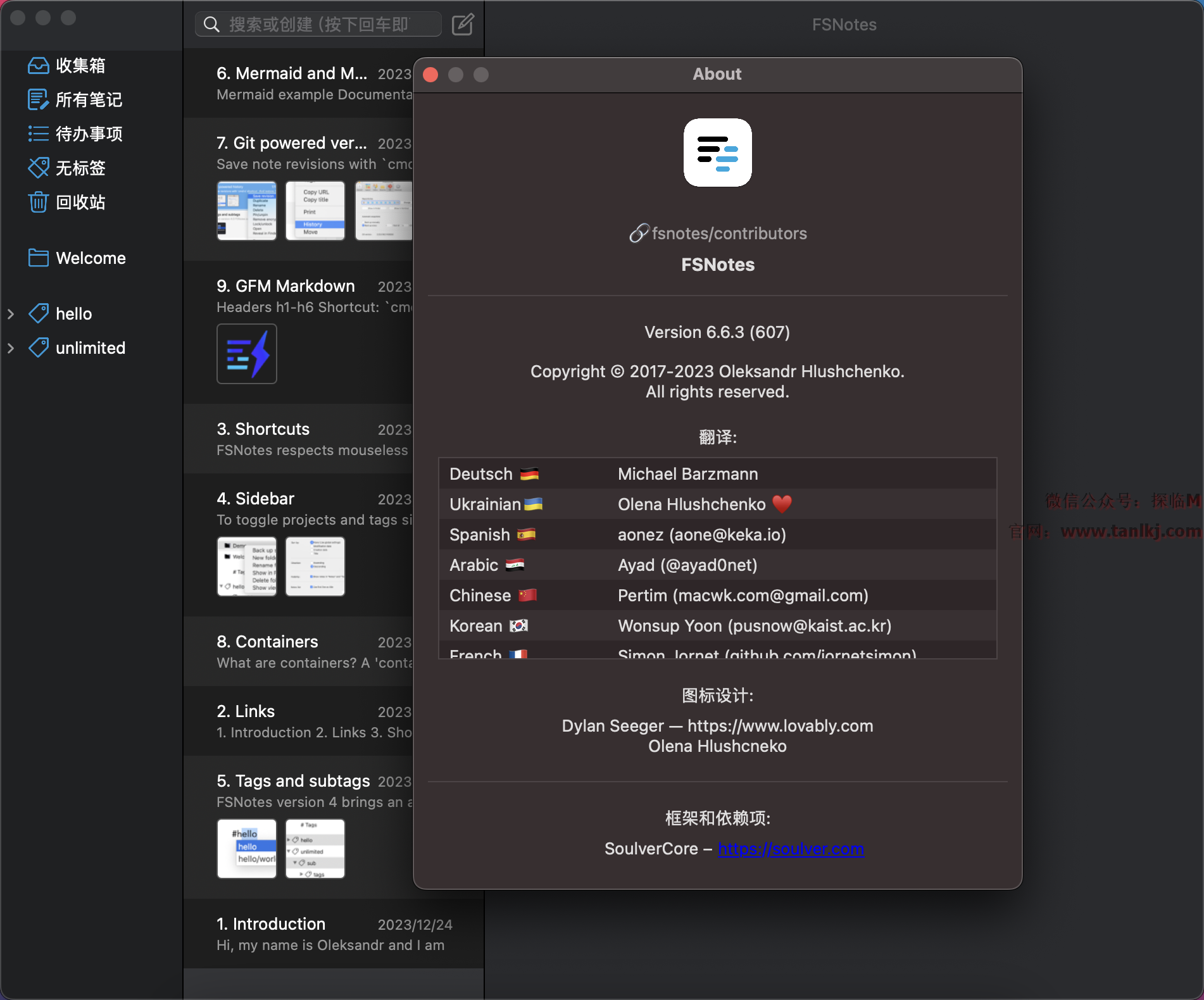
Task: Select the unlimited tag icon
Action: [38, 348]
